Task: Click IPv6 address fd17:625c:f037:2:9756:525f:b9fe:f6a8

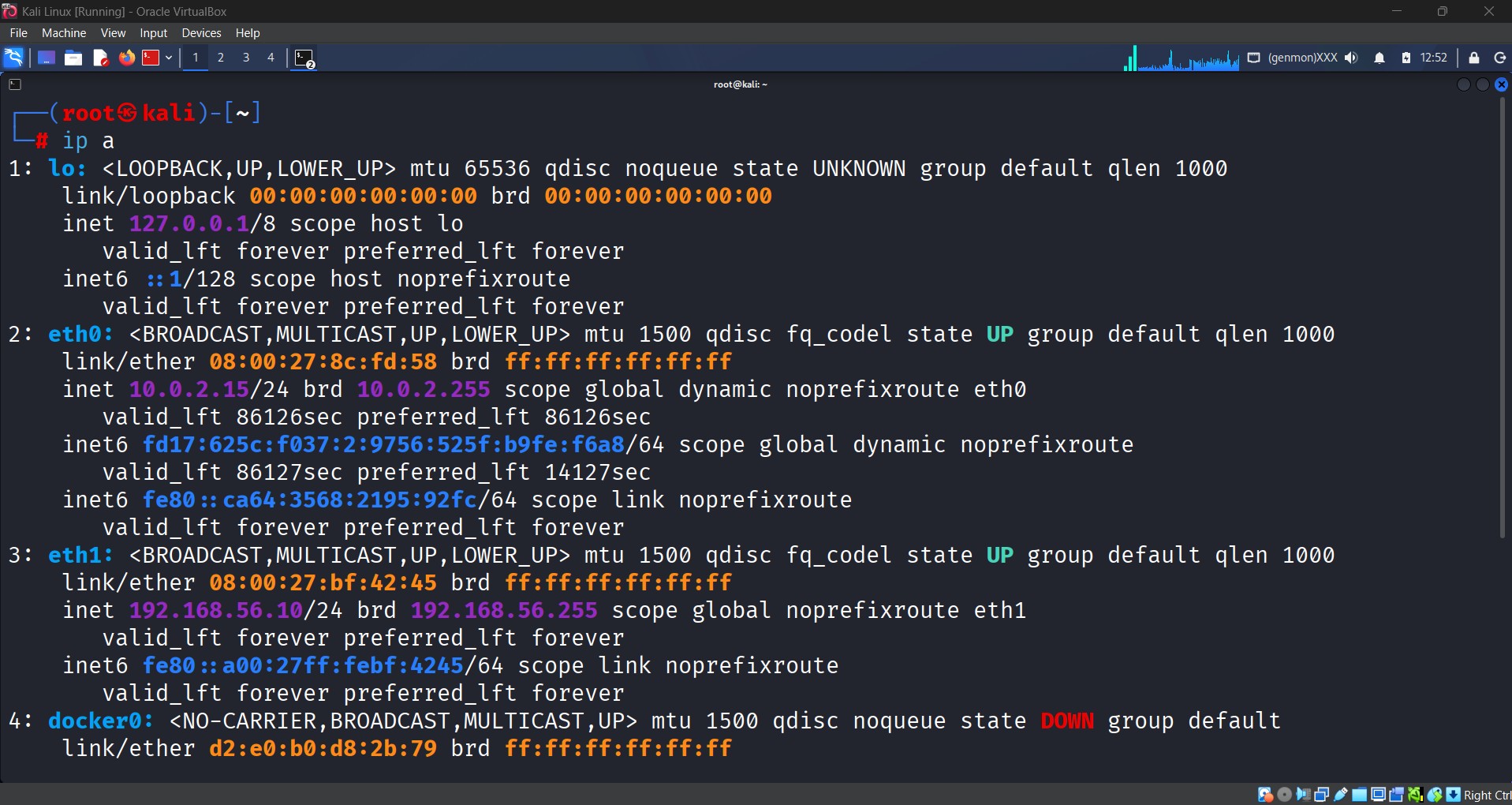Action: [383, 444]
